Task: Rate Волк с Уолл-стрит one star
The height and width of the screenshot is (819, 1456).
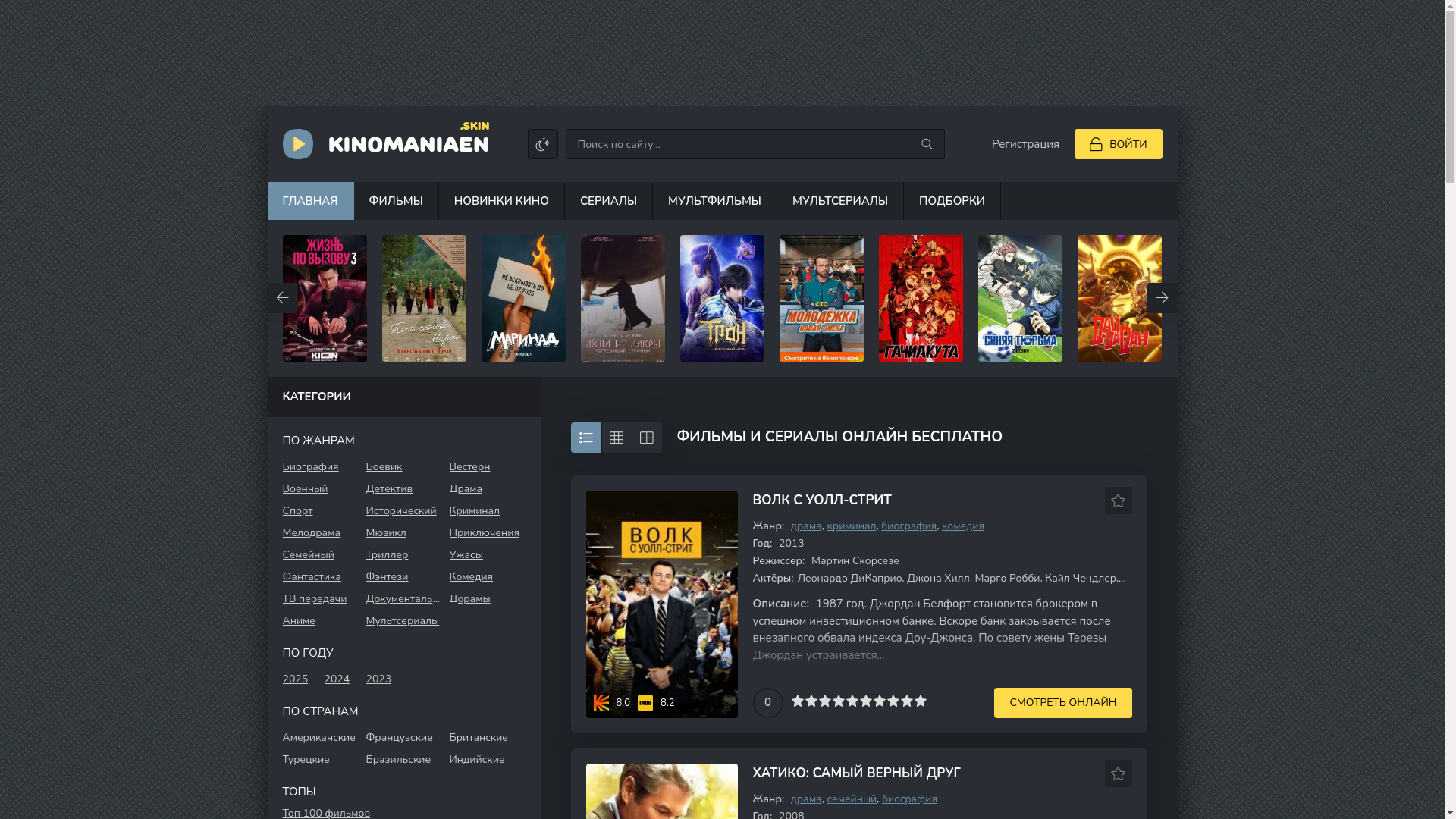Action: 797,701
